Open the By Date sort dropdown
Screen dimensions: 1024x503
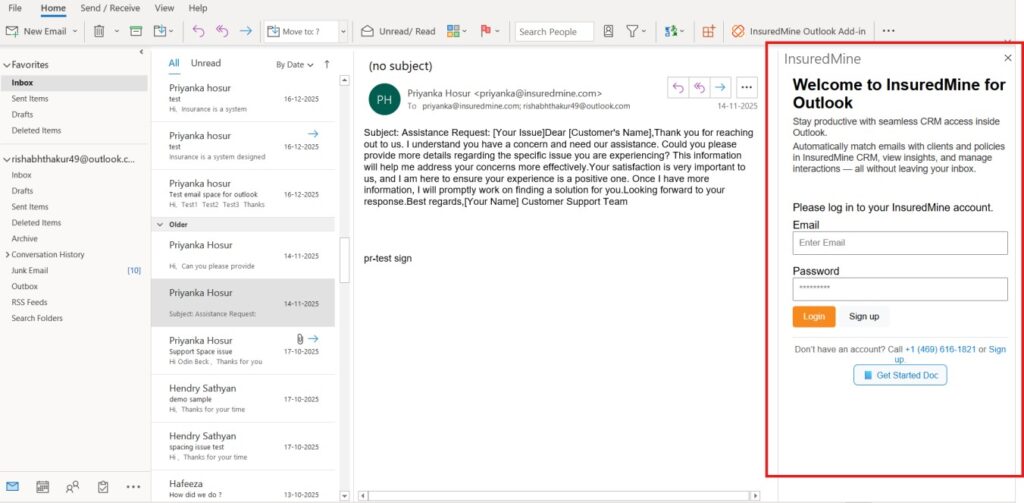(x=293, y=64)
